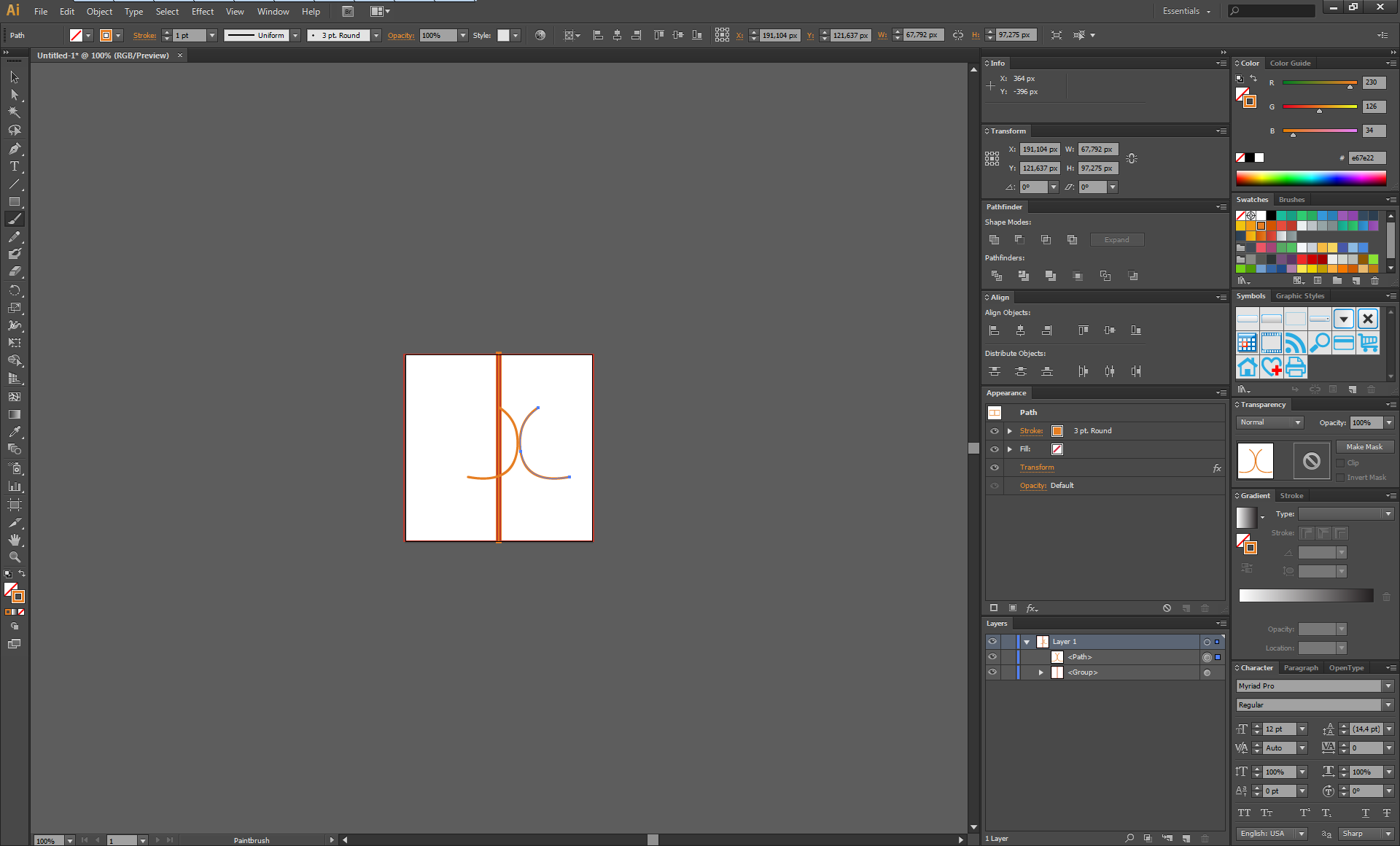1400x846 pixels.
Task: Expand the Group sublayer in Layers panel
Action: coord(1040,672)
